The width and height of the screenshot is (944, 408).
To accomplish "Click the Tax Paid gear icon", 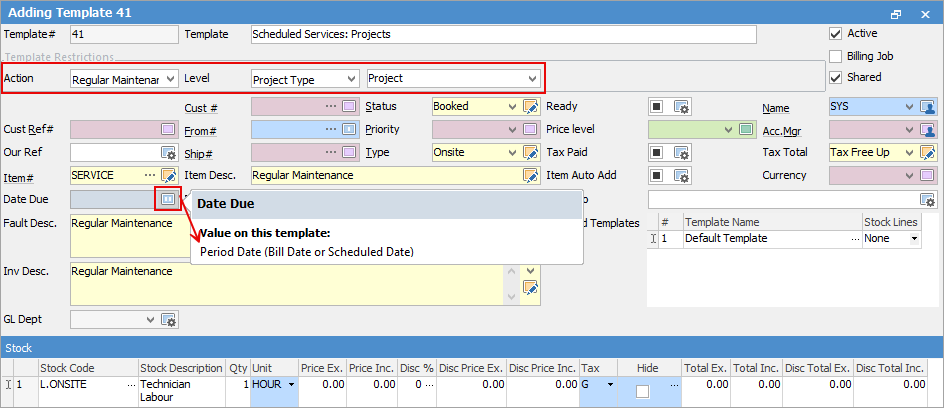I will pyautogui.click(x=682, y=152).
